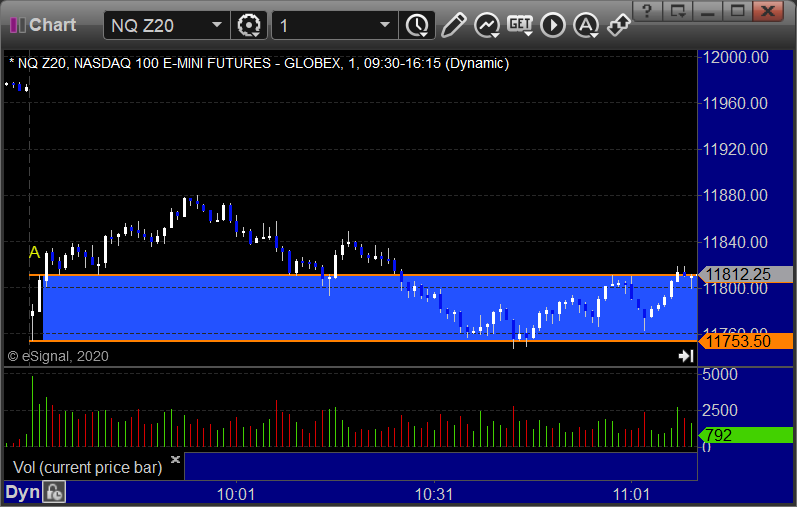Click the 11920.00 price axis label
The height and width of the screenshot is (507, 797).
(x=735, y=150)
